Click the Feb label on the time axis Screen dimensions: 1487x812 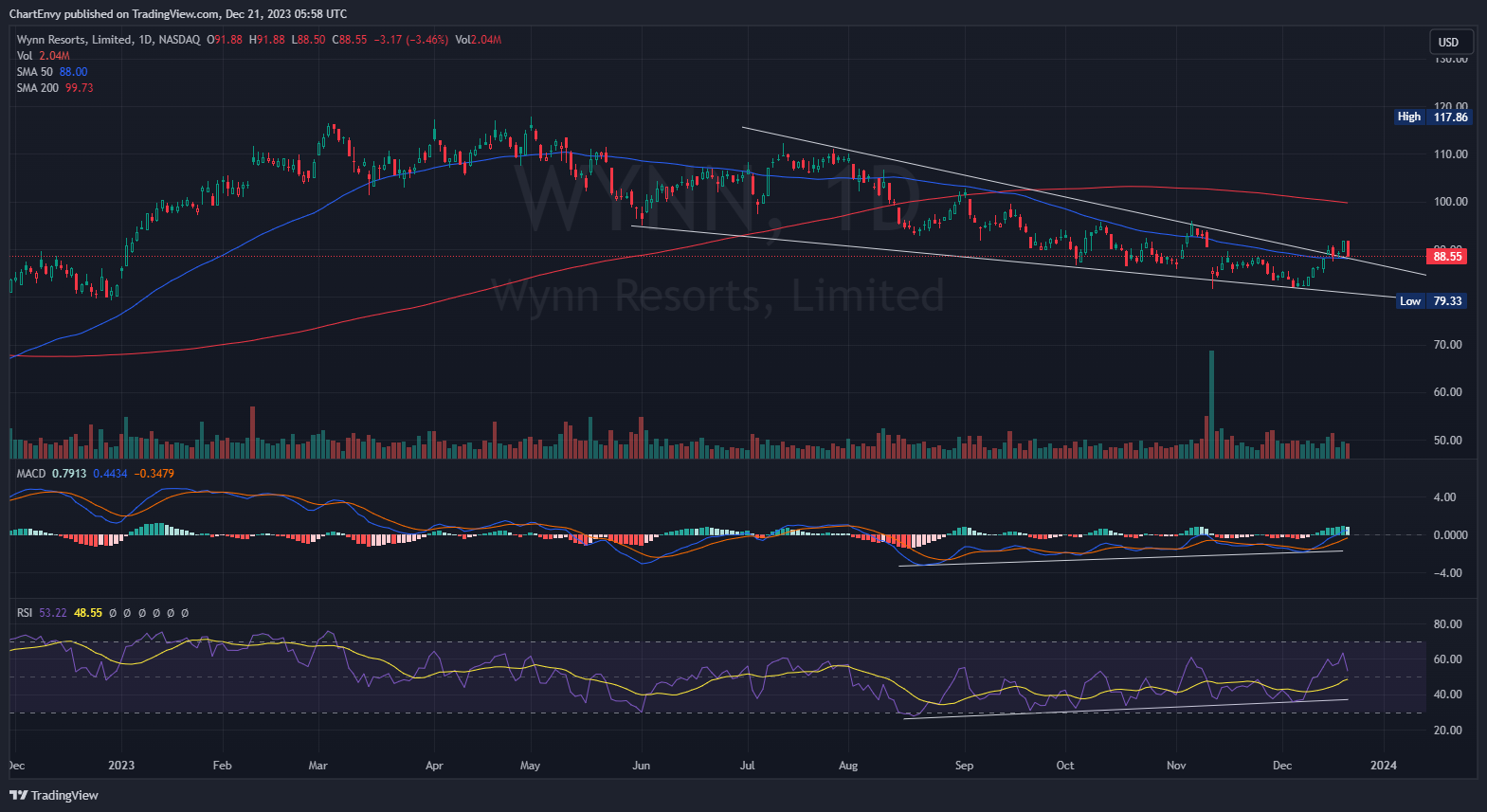(x=222, y=766)
